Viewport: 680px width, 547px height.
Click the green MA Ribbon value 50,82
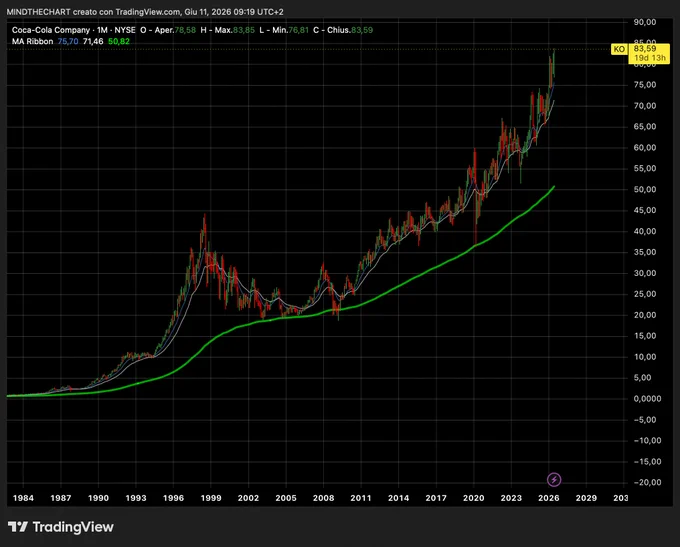click(119, 41)
